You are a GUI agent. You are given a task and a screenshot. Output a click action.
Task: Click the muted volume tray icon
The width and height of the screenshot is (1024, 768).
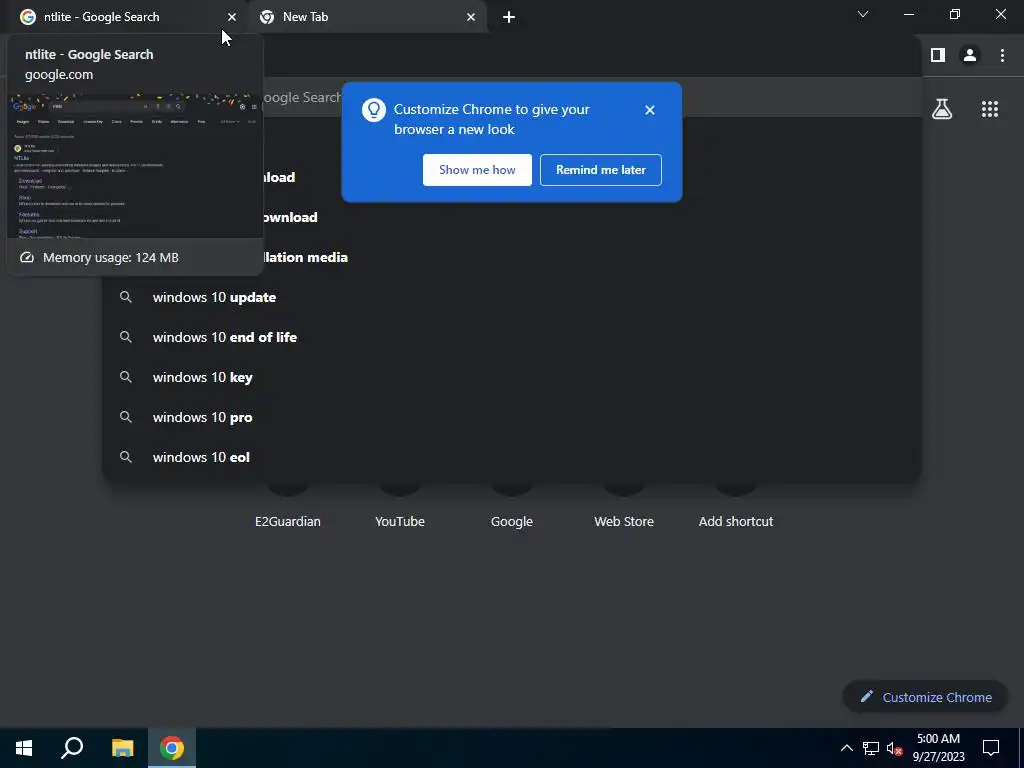[x=895, y=748]
